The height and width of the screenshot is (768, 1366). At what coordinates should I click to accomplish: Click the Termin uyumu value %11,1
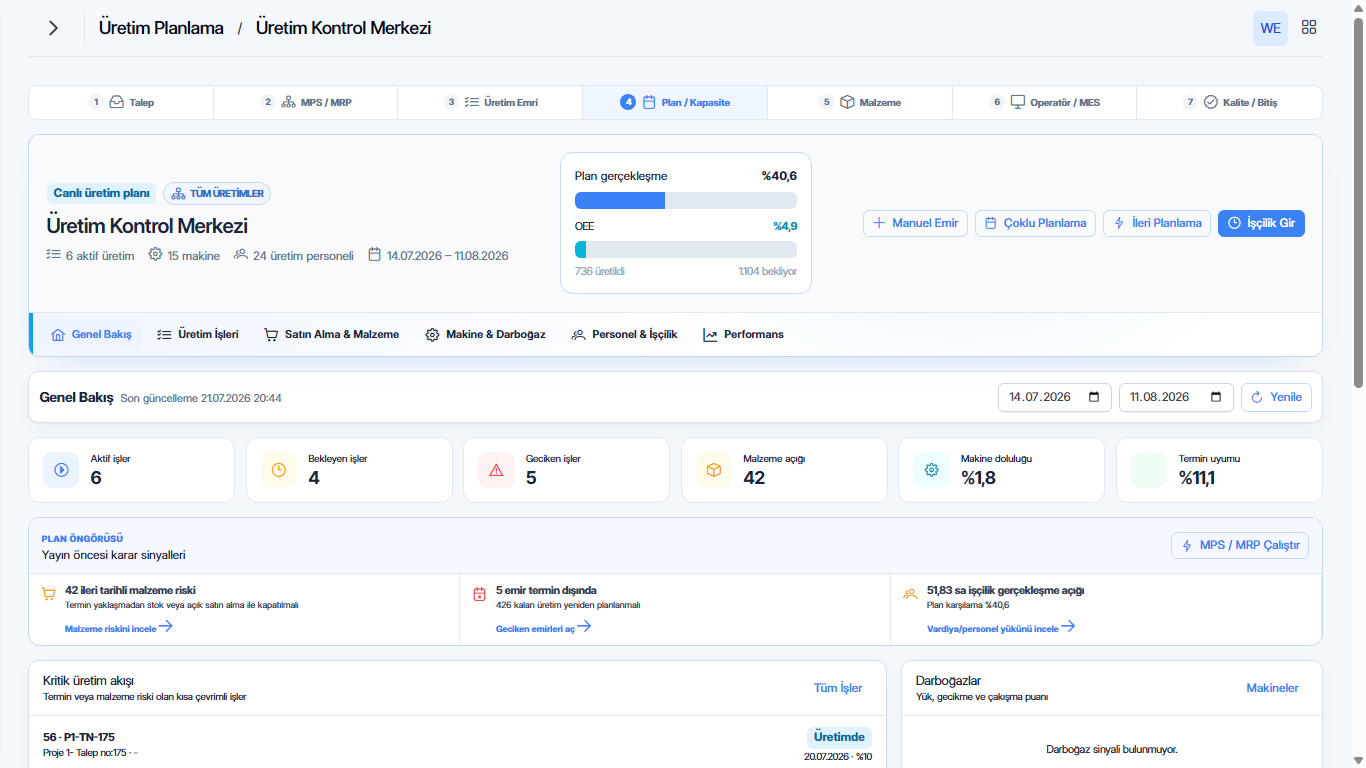tap(1197, 478)
